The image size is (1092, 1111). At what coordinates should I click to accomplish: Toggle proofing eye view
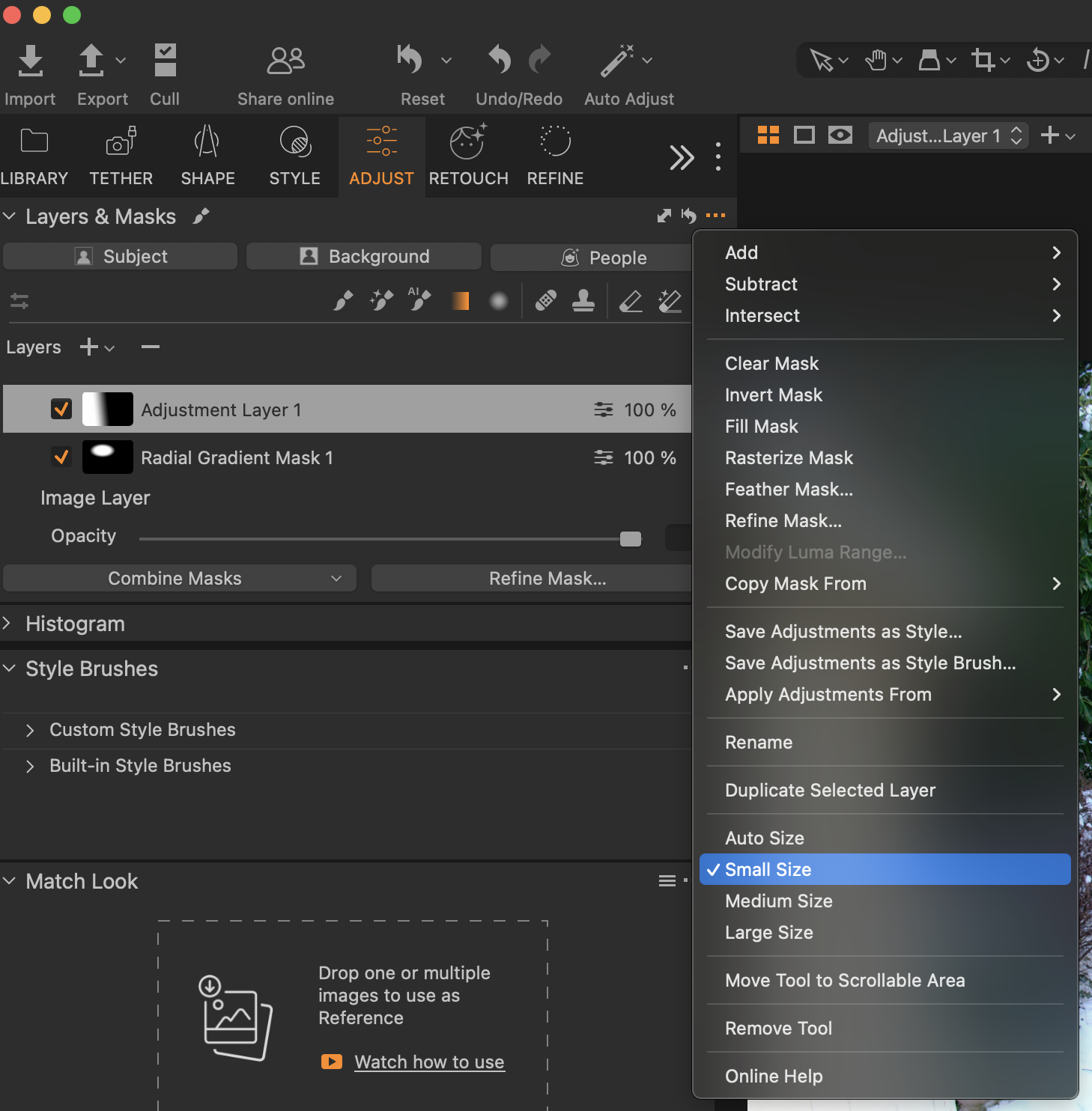click(840, 135)
